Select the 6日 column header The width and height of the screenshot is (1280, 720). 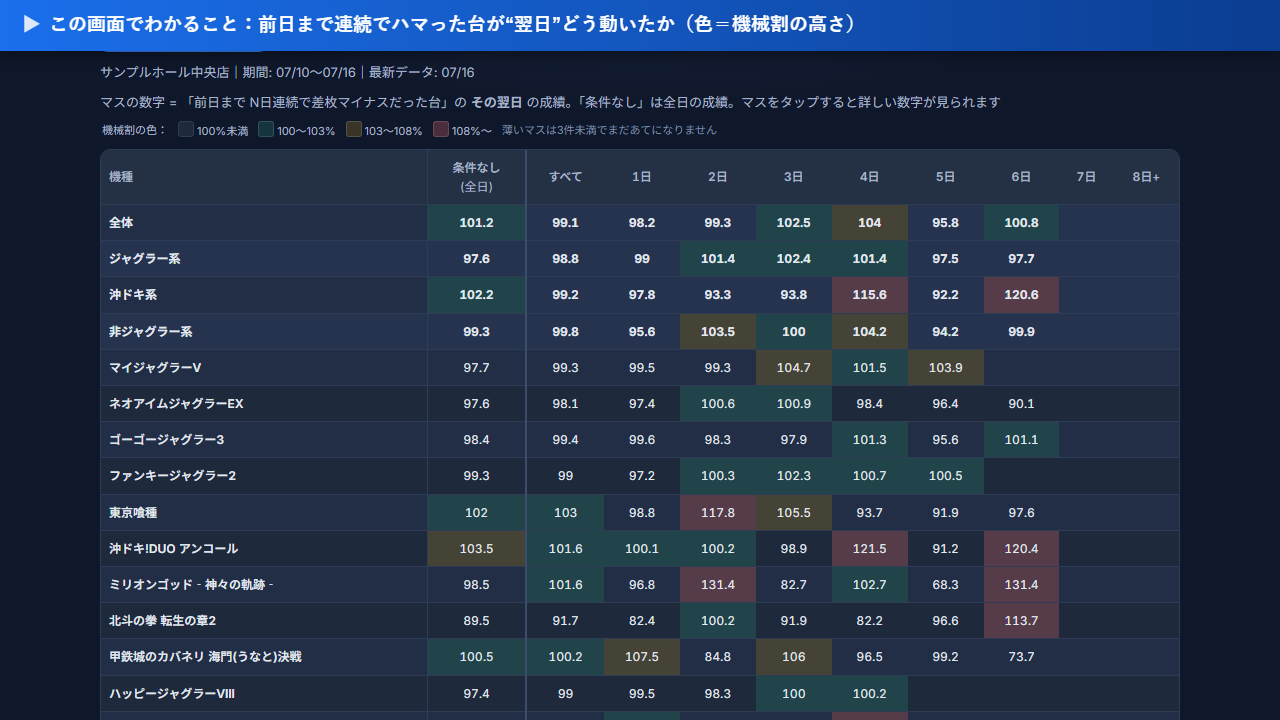[x=1021, y=177]
